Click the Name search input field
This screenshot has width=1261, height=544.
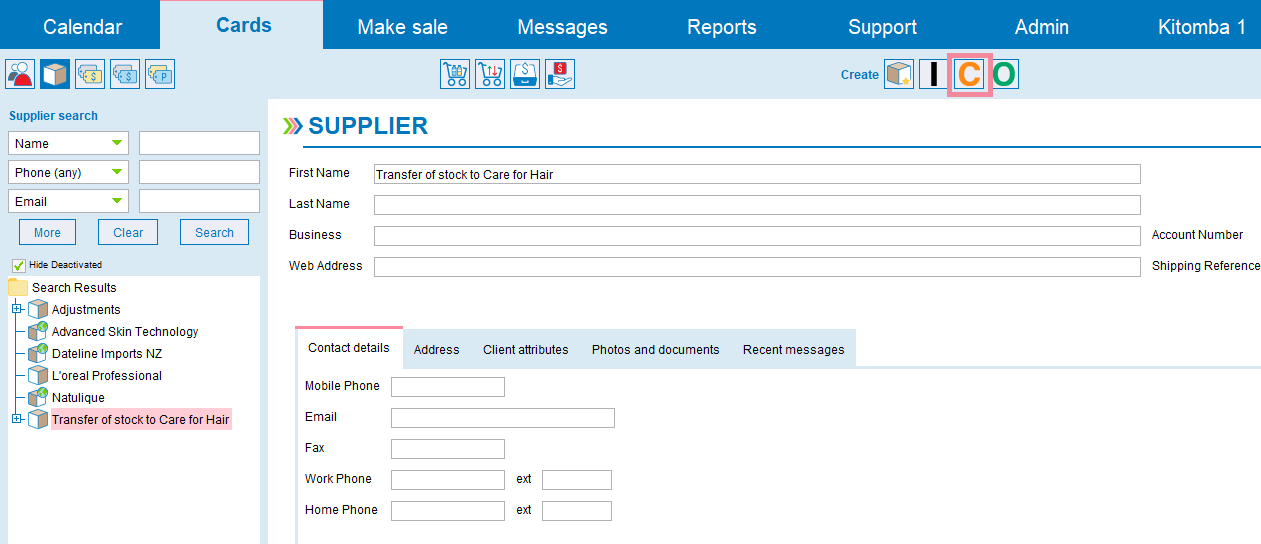point(199,143)
